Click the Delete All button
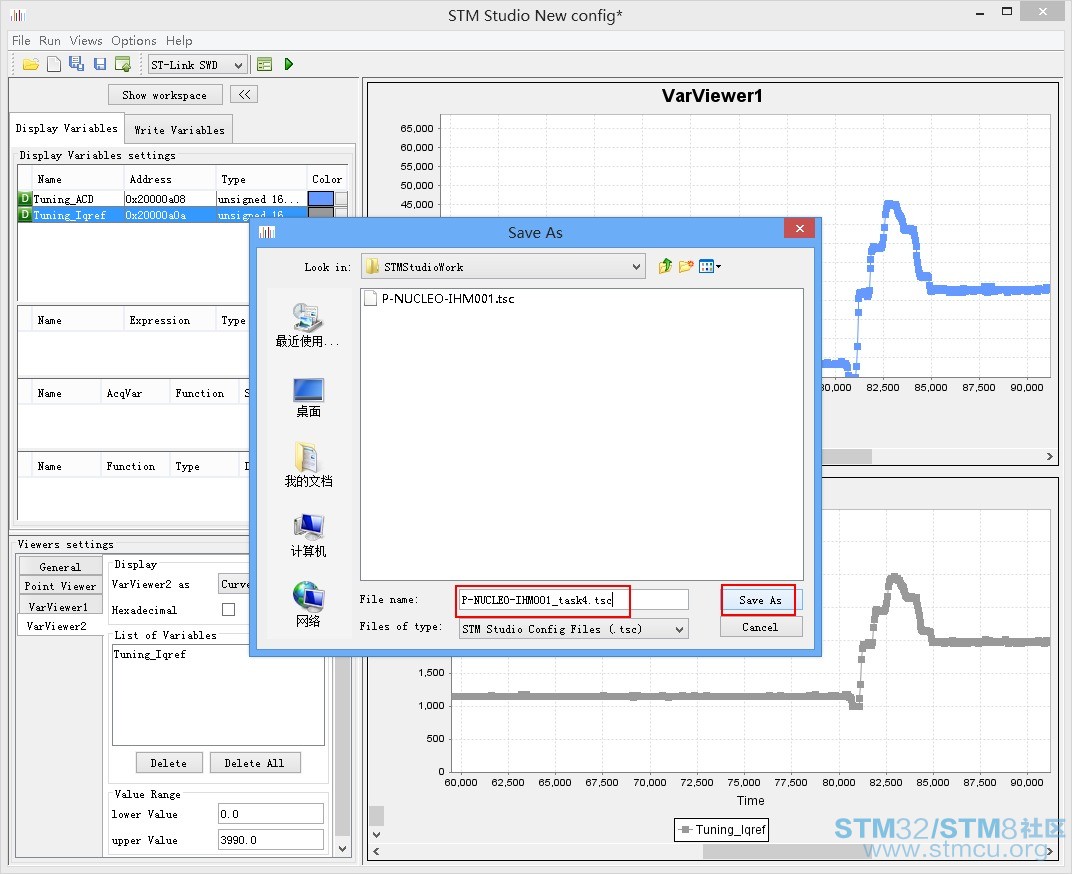 click(254, 763)
